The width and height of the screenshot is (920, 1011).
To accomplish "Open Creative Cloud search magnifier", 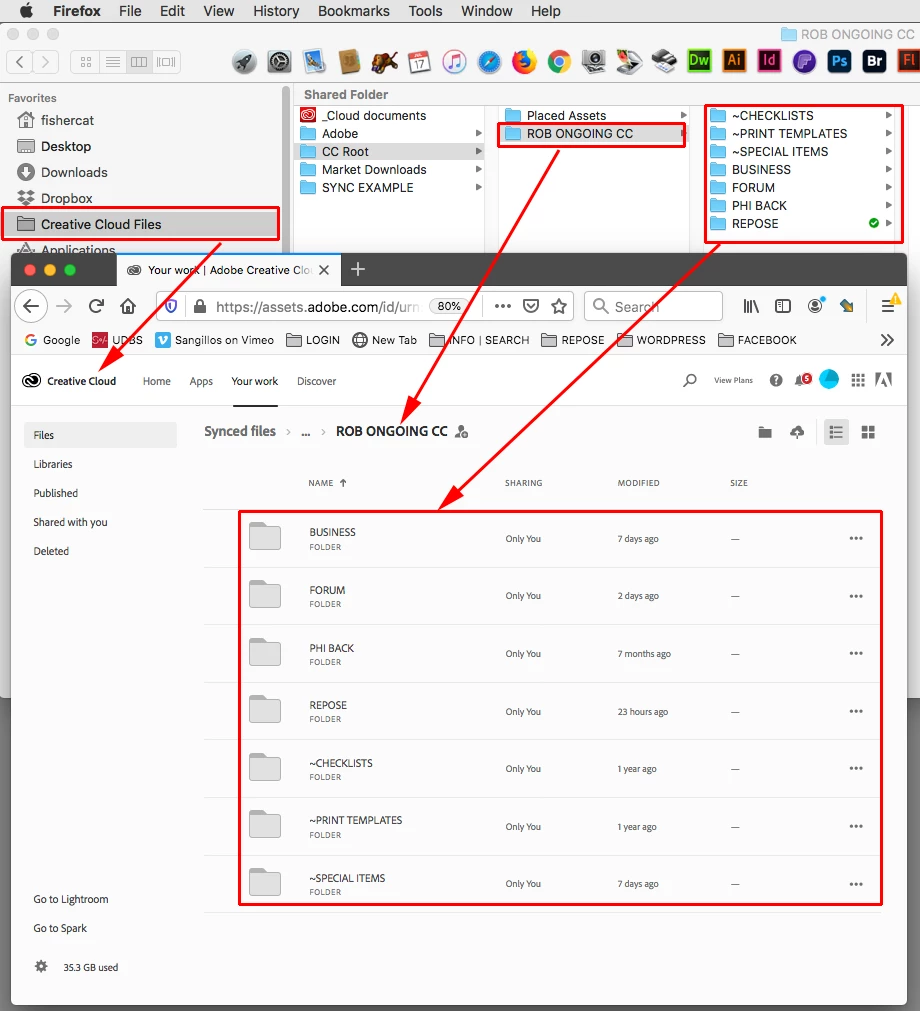I will point(690,380).
